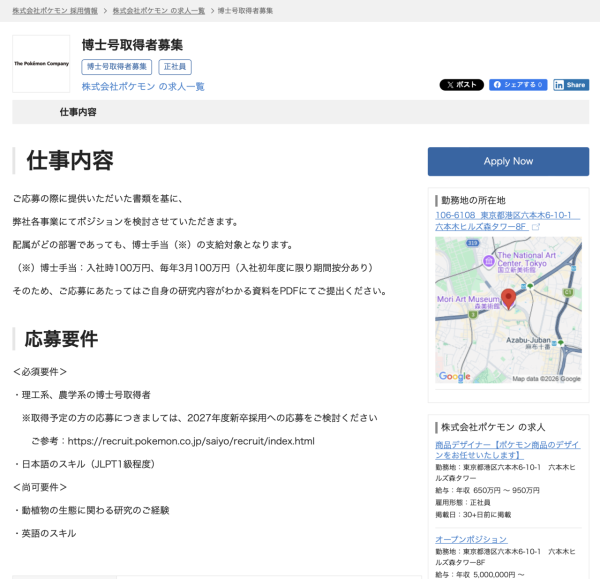Click the Apply Now button
This screenshot has height=579, width=600.
pos(508,161)
